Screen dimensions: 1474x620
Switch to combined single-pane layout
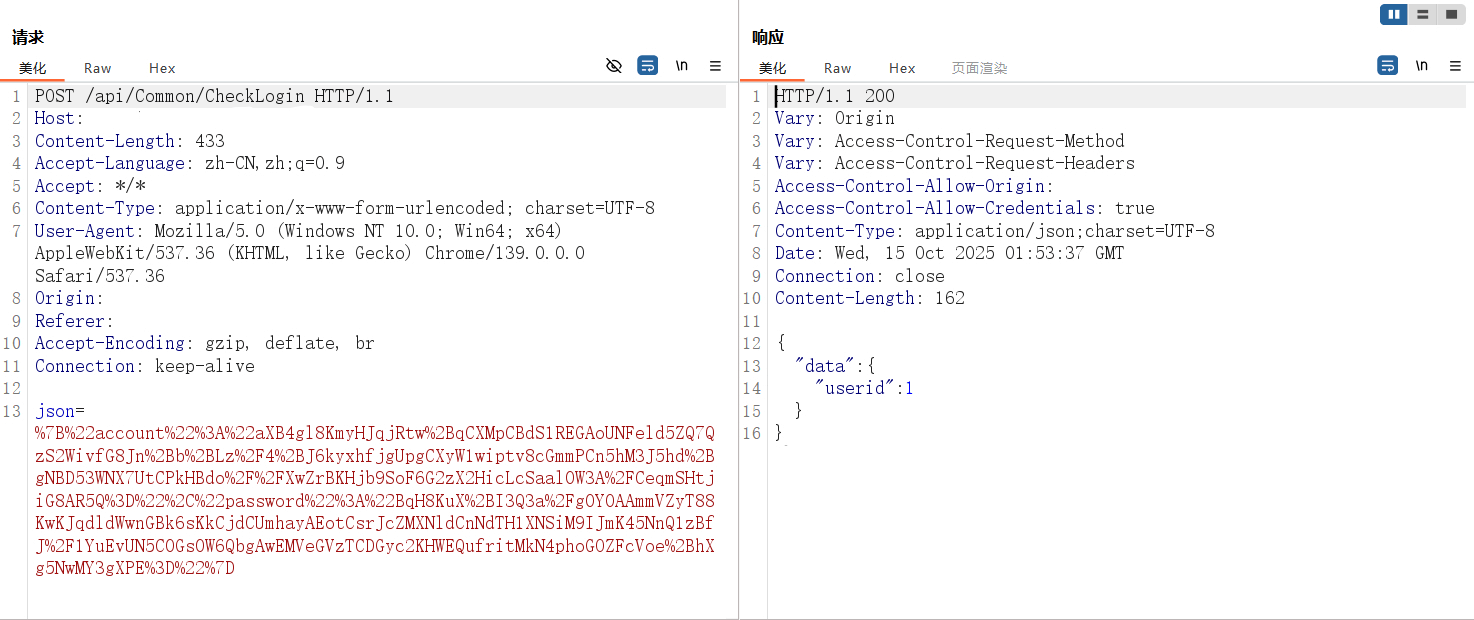tap(1450, 14)
